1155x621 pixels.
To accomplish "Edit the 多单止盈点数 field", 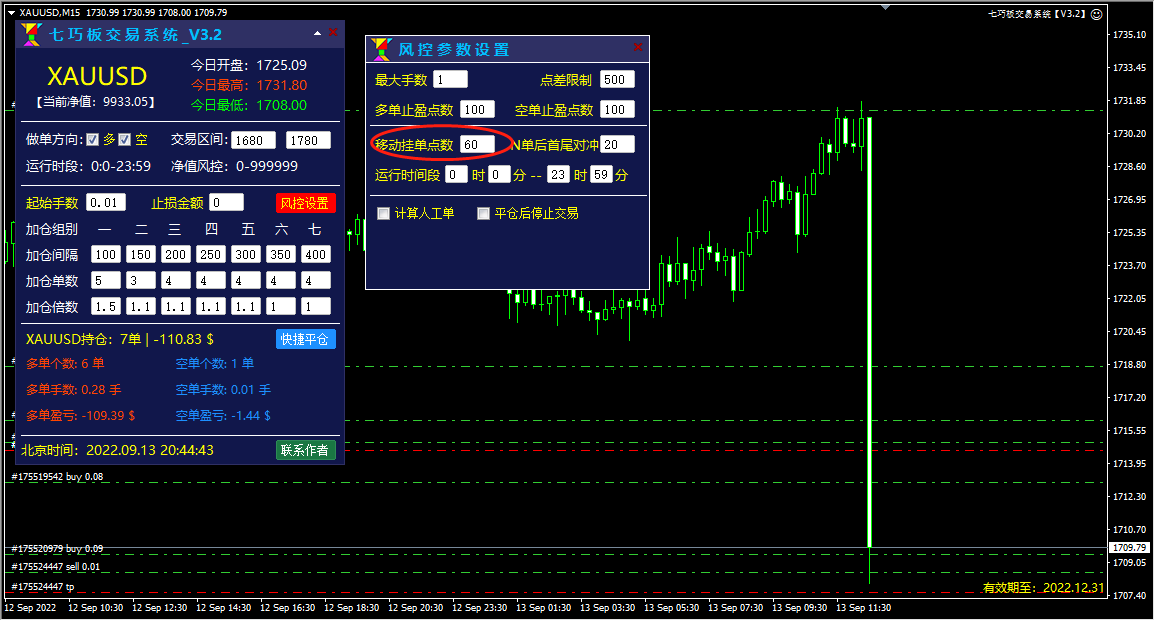I will point(477,110).
